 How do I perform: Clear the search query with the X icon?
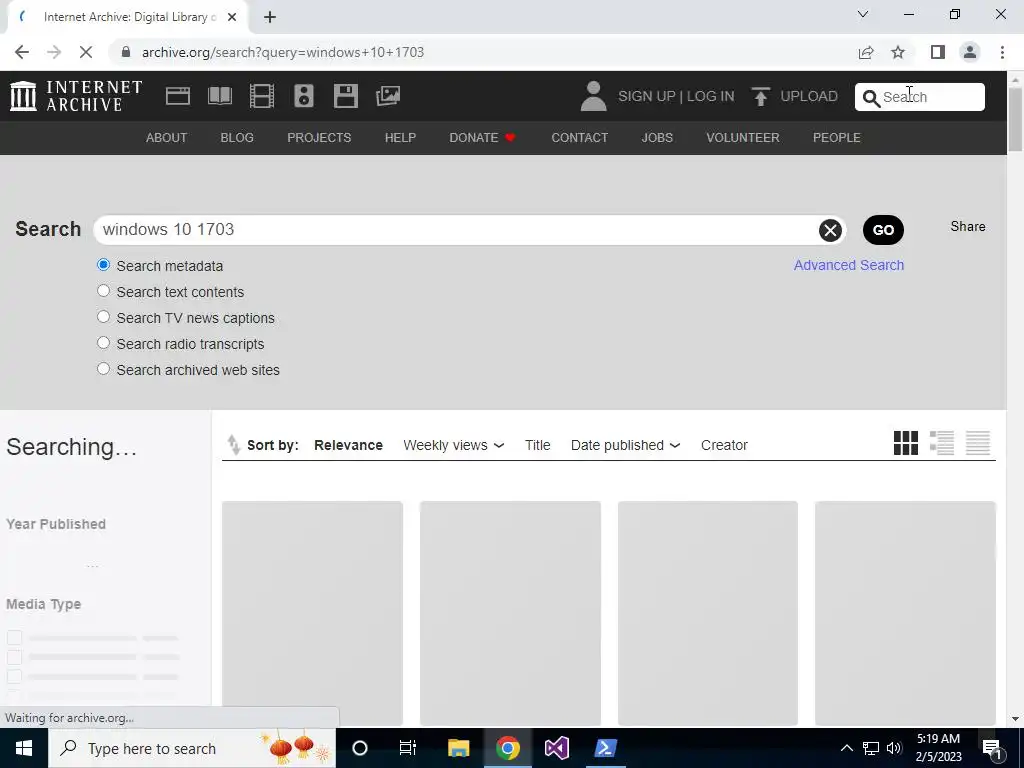(x=830, y=230)
